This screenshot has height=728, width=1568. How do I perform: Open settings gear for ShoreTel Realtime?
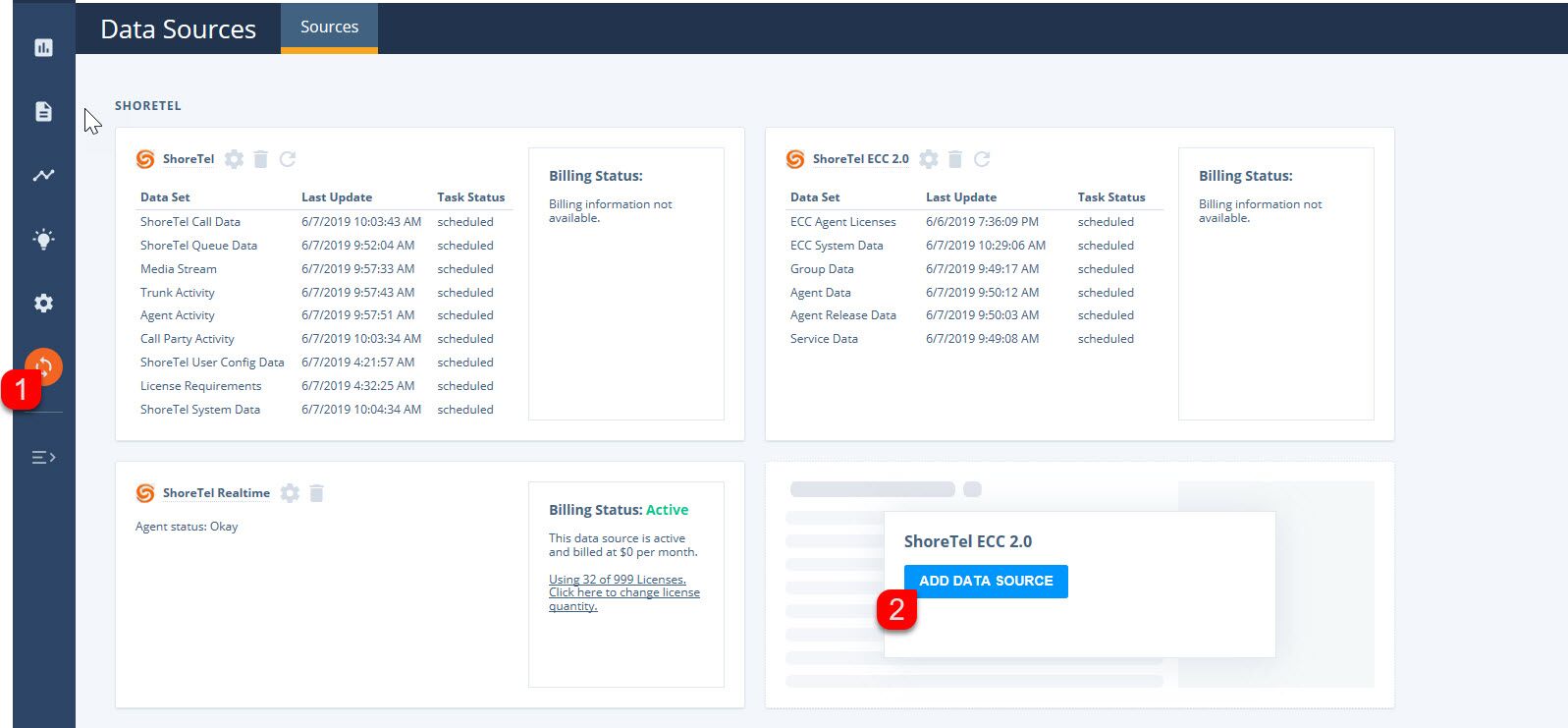(290, 493)
